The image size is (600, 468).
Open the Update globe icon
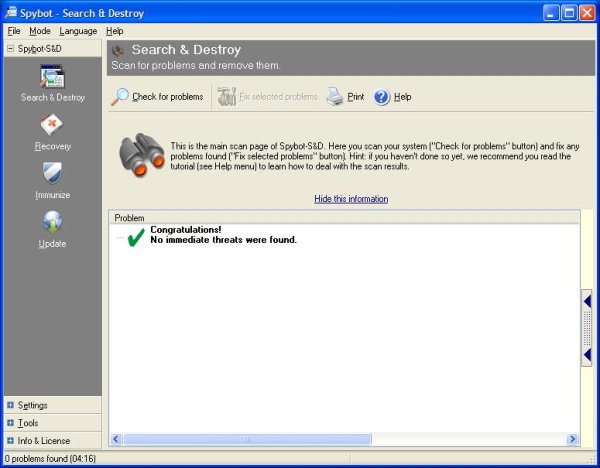pyautogui.click(x=52, y=223)
